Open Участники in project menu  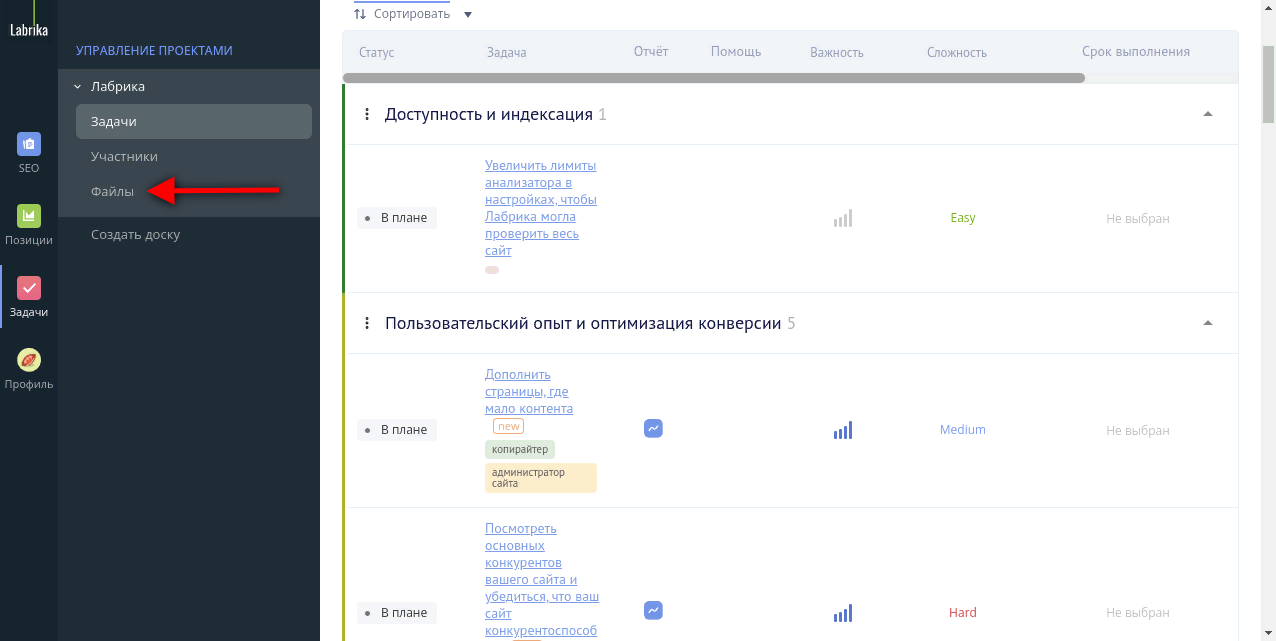[124, 157]
